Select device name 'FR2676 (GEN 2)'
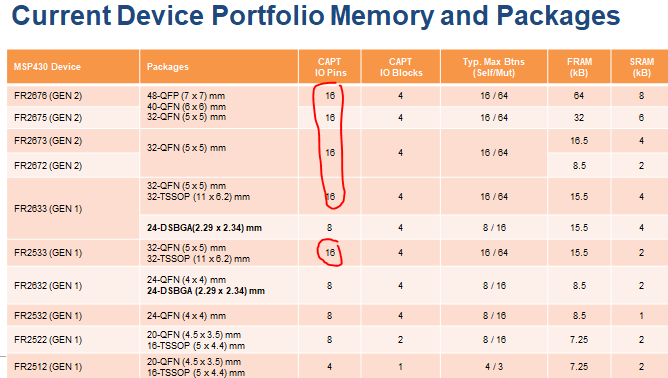Image resolution: width=668 pixels, height=378 pixels. [48, 96]
